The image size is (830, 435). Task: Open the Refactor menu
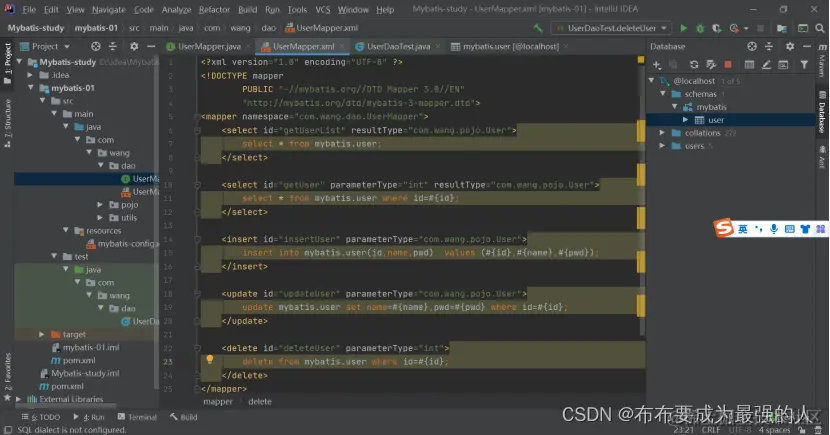(214, 10)
